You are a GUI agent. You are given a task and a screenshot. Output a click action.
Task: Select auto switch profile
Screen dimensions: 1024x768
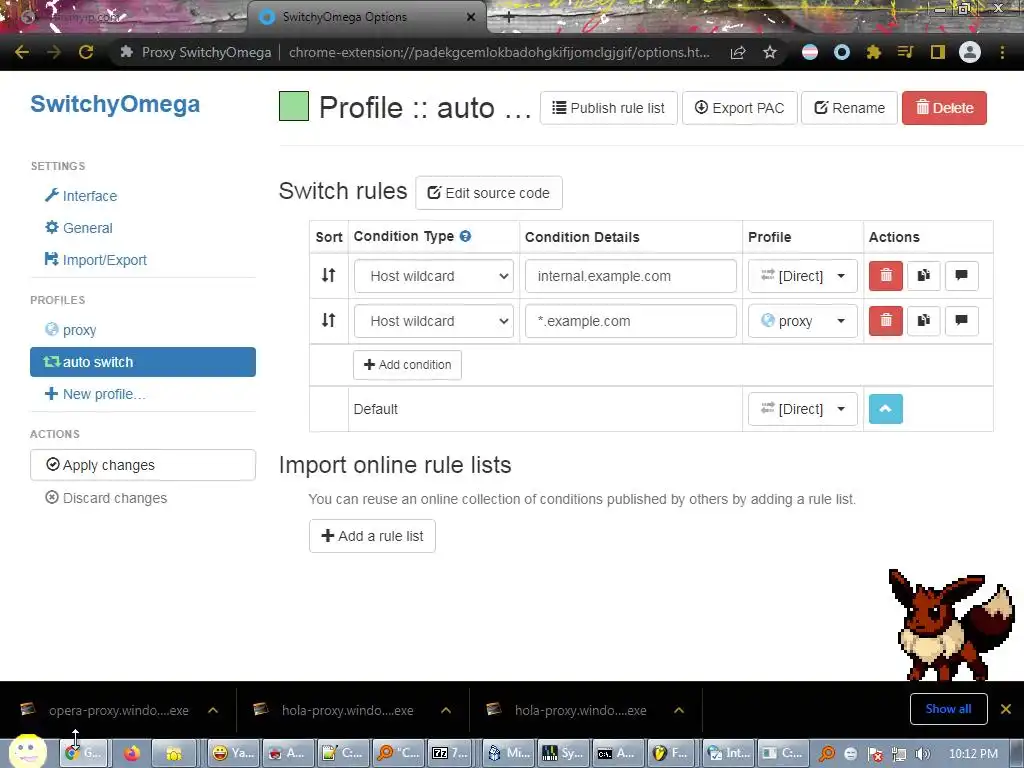pos(142,362)
